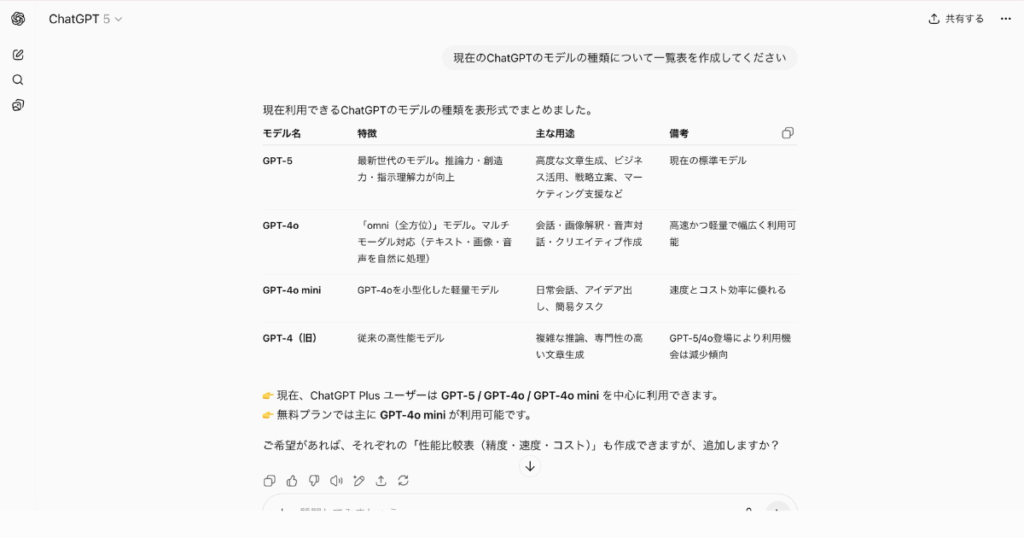Screen dimensions: 1024x538
Task: Copy the table using the copy-table icon
Action: [788, 133]
